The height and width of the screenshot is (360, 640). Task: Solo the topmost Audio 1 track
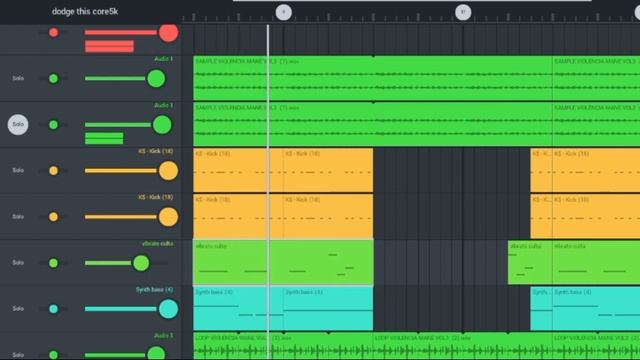click(18, 78)
